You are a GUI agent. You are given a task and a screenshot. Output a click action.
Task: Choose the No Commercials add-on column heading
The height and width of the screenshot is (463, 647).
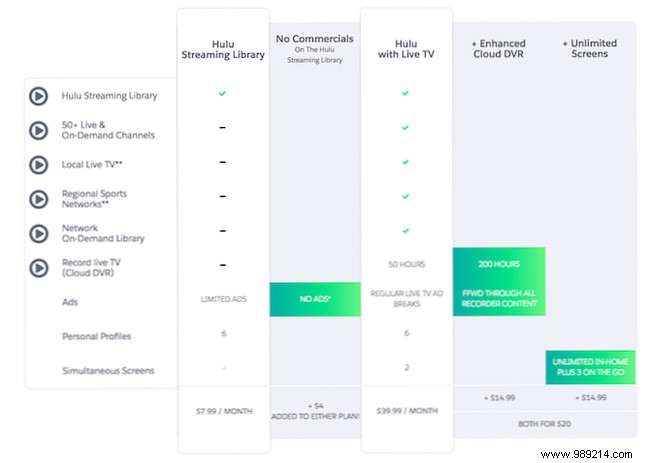pos(315,50)
